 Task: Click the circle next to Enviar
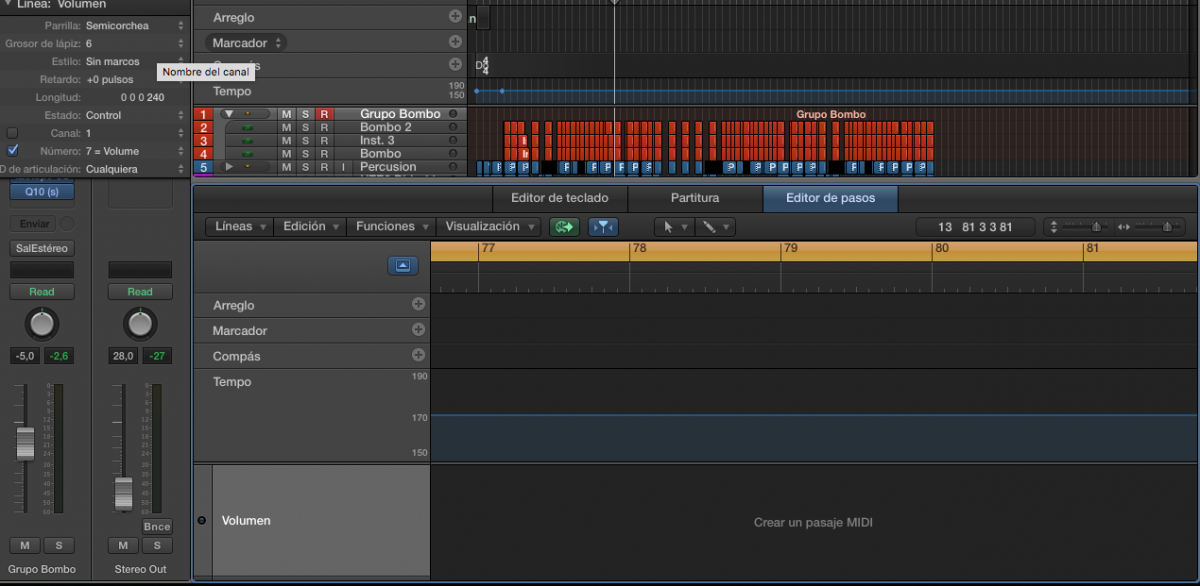point(67,224)
